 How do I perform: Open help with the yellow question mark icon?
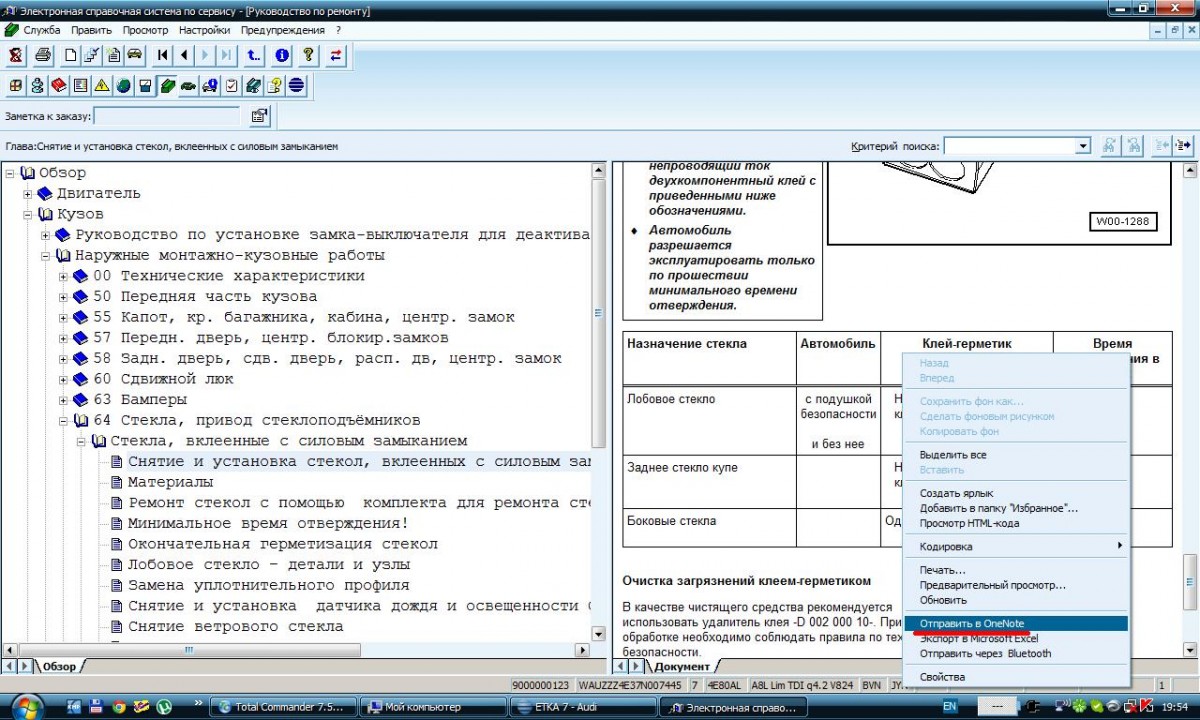pos(309,55)
